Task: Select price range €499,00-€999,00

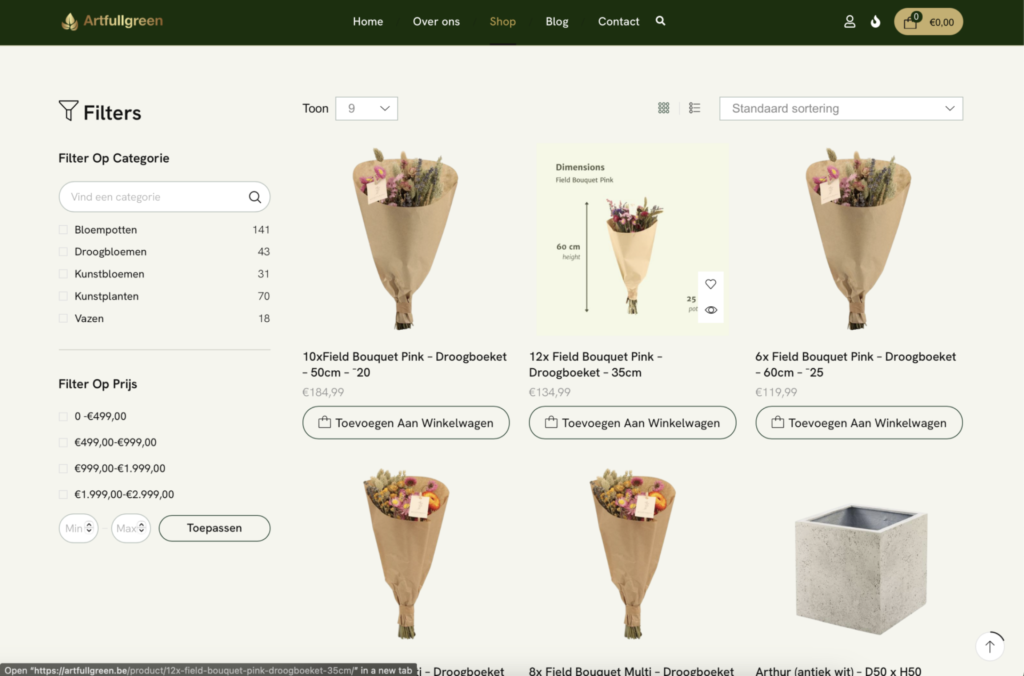Action: click(63, 442)
